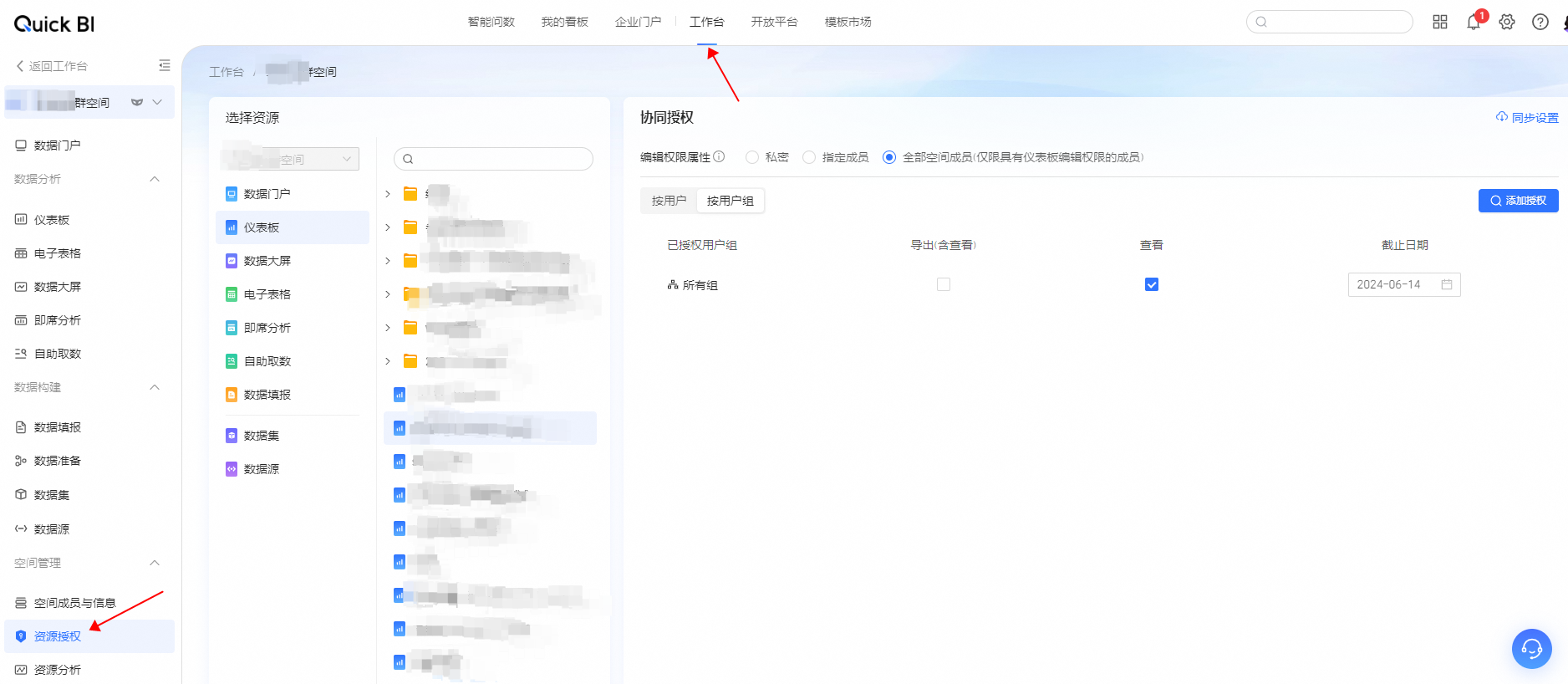Open the workspace dropdown in 选择资源
Viewport: 1568px width, 684px height.
click(x=292, y=159)
